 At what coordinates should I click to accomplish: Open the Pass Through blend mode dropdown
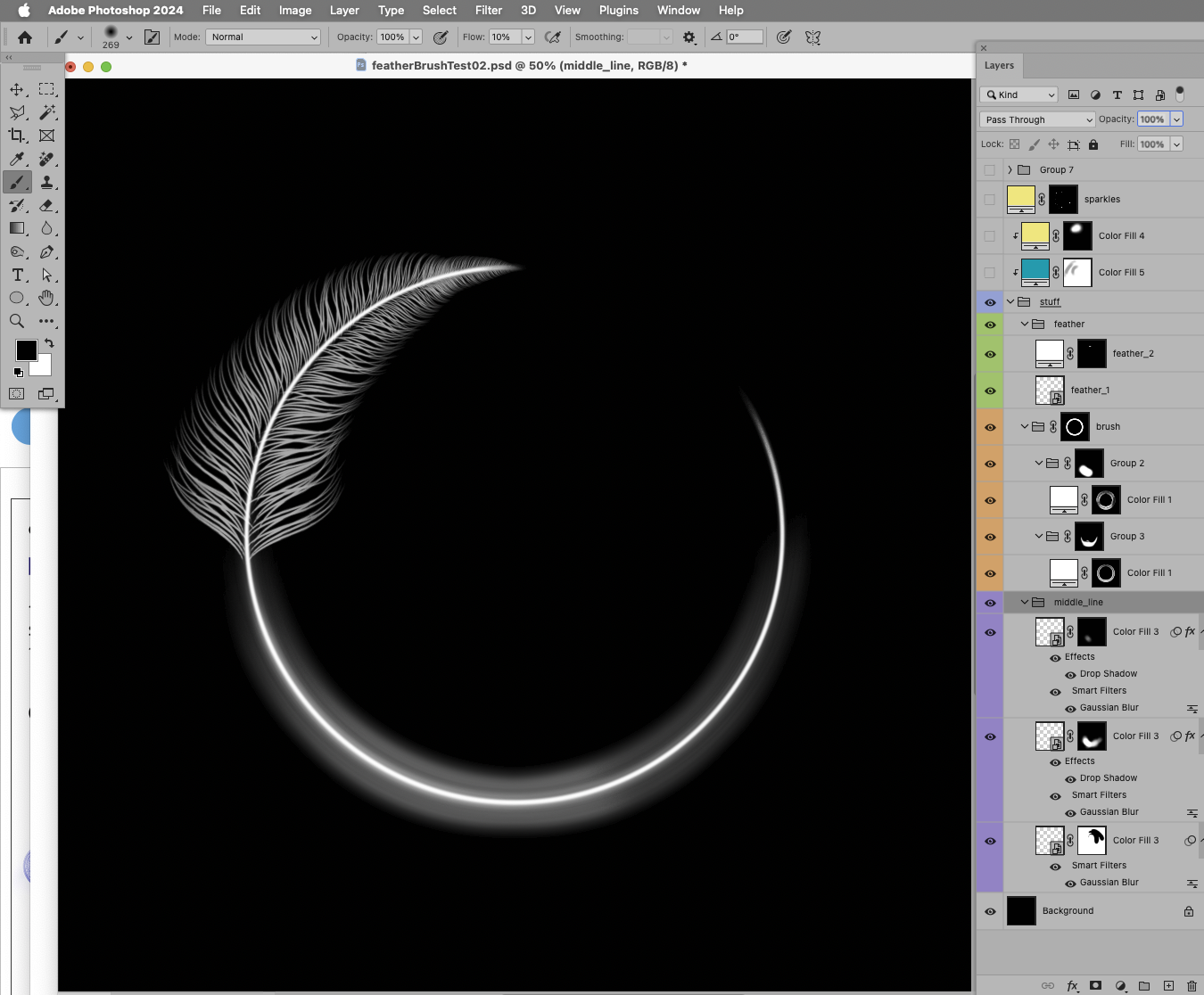[x=1036, y=119]
